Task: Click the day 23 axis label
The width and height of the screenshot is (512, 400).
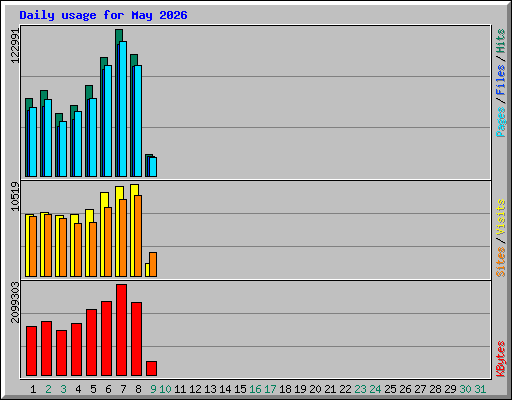Action: (360, 389)
